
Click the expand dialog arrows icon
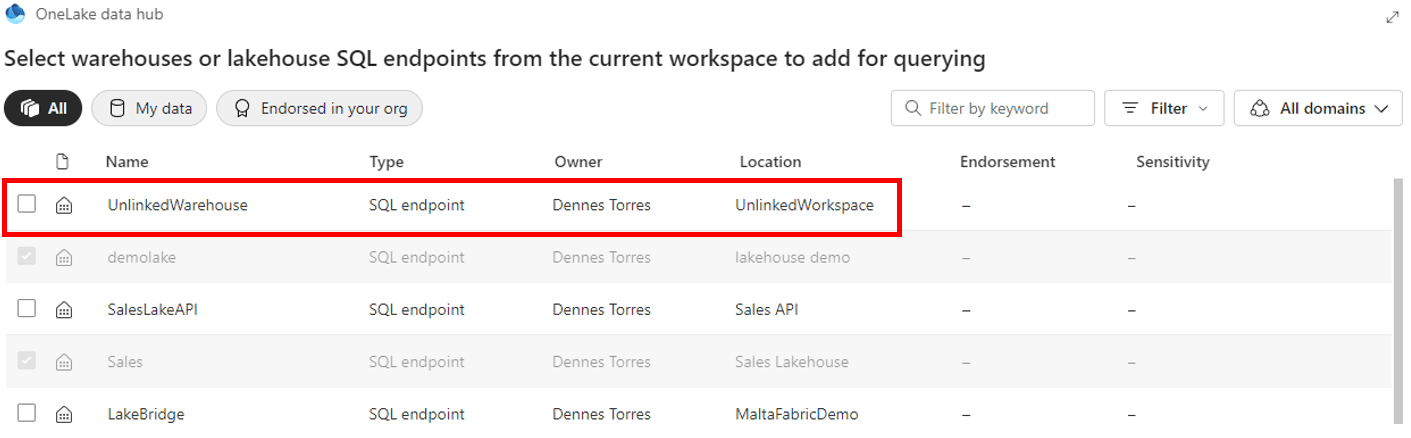(x=1392, y=17)
